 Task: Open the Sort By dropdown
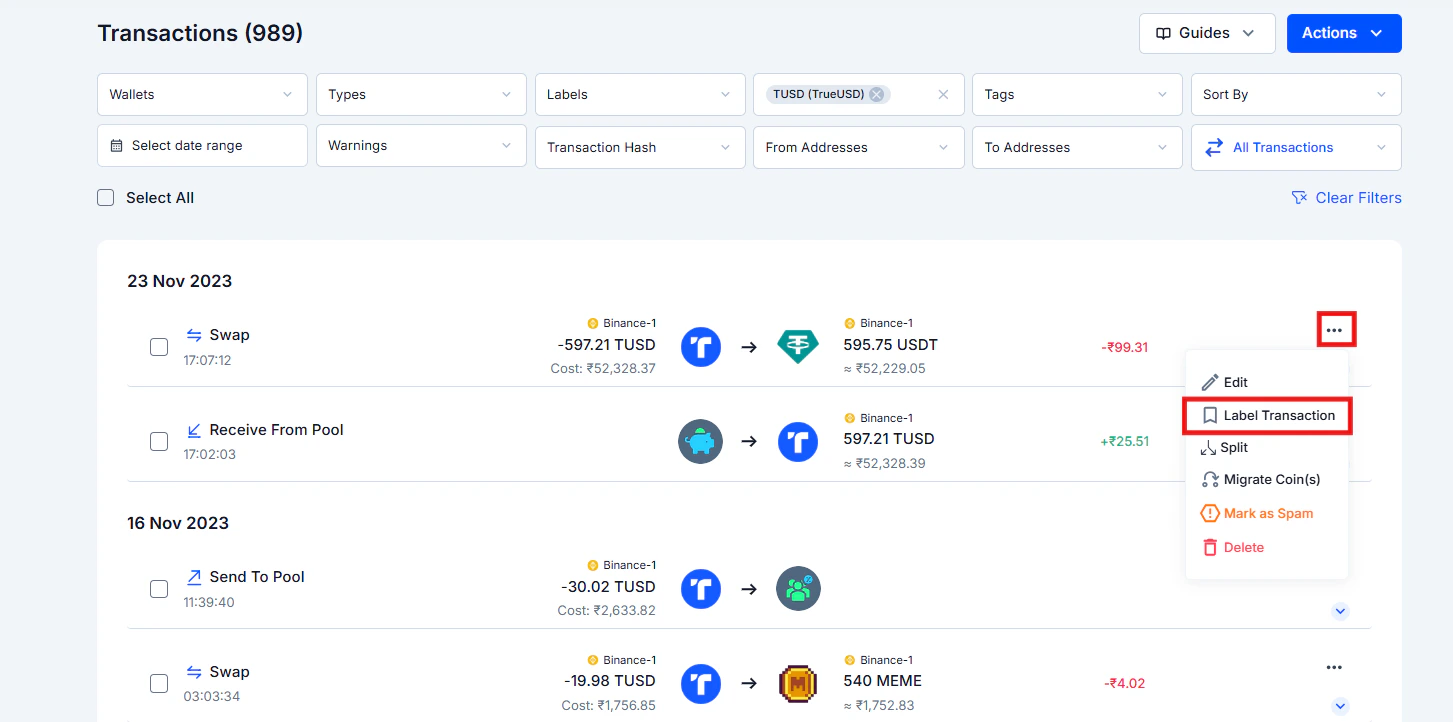pyautogui.click(x=1296, y=94)
